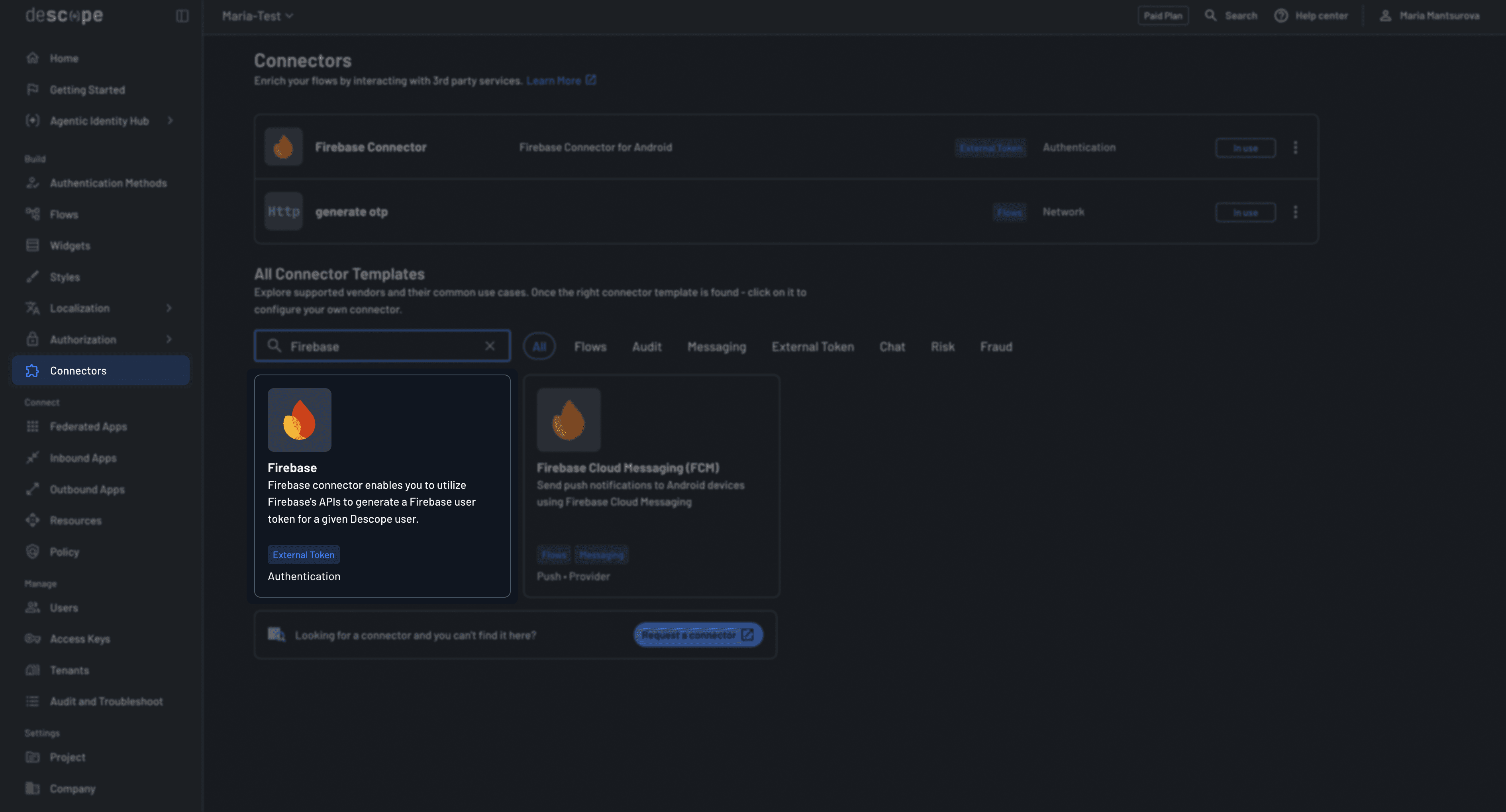Expand the Authorization submenu chevron

click(169, 339)
